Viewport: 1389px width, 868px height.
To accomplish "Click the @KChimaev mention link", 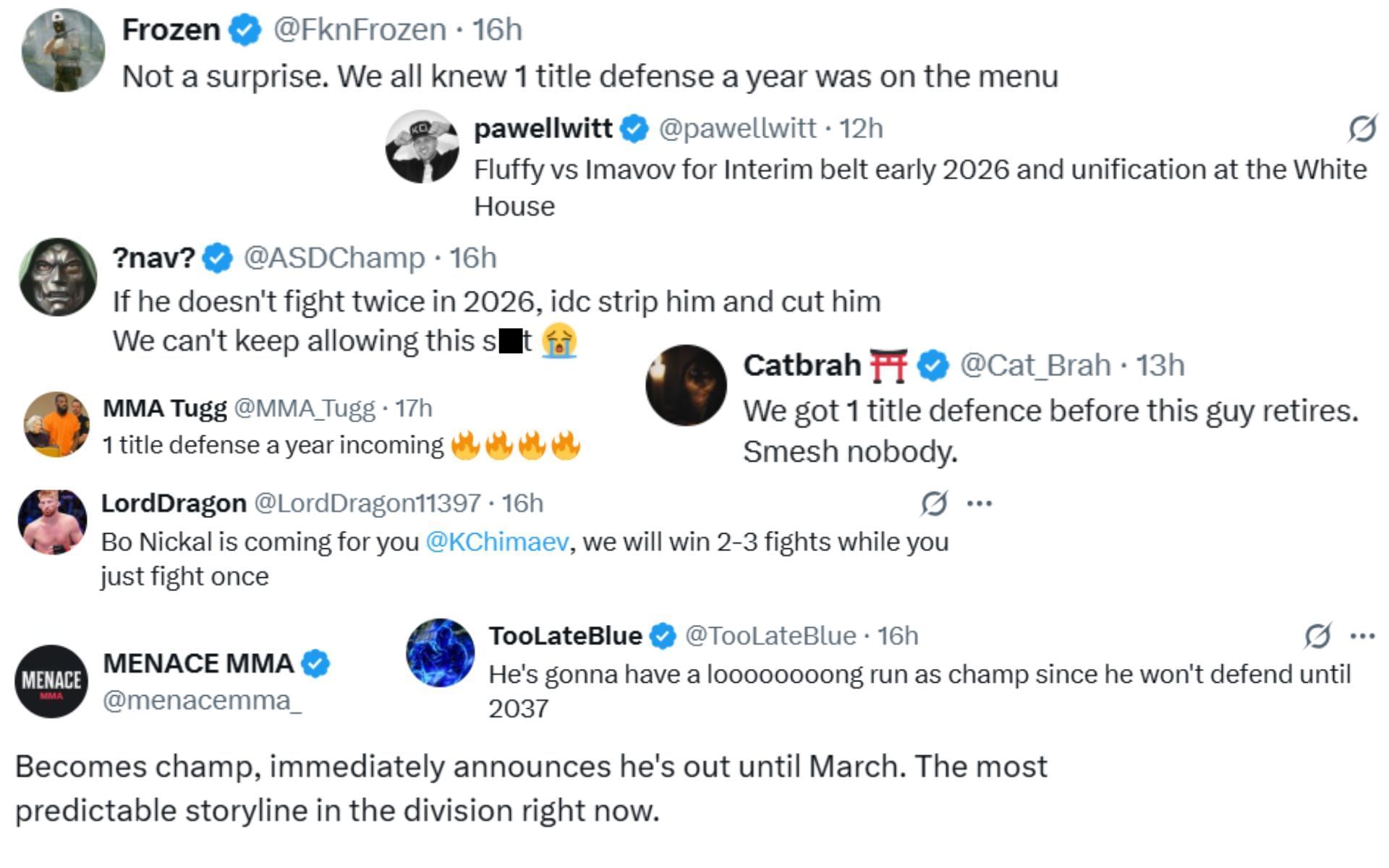I will point(494,541).
